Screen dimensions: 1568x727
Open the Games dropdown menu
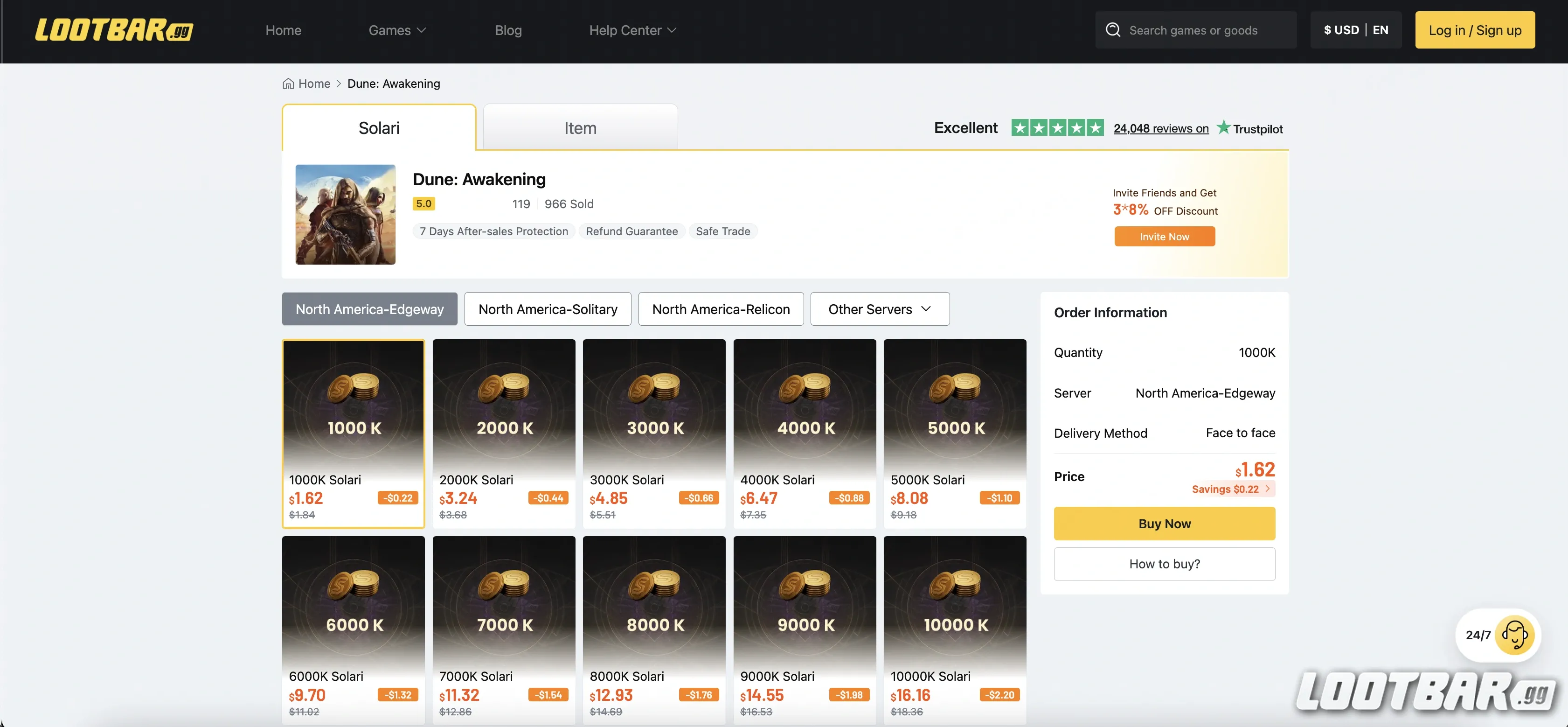click(396, 30)
